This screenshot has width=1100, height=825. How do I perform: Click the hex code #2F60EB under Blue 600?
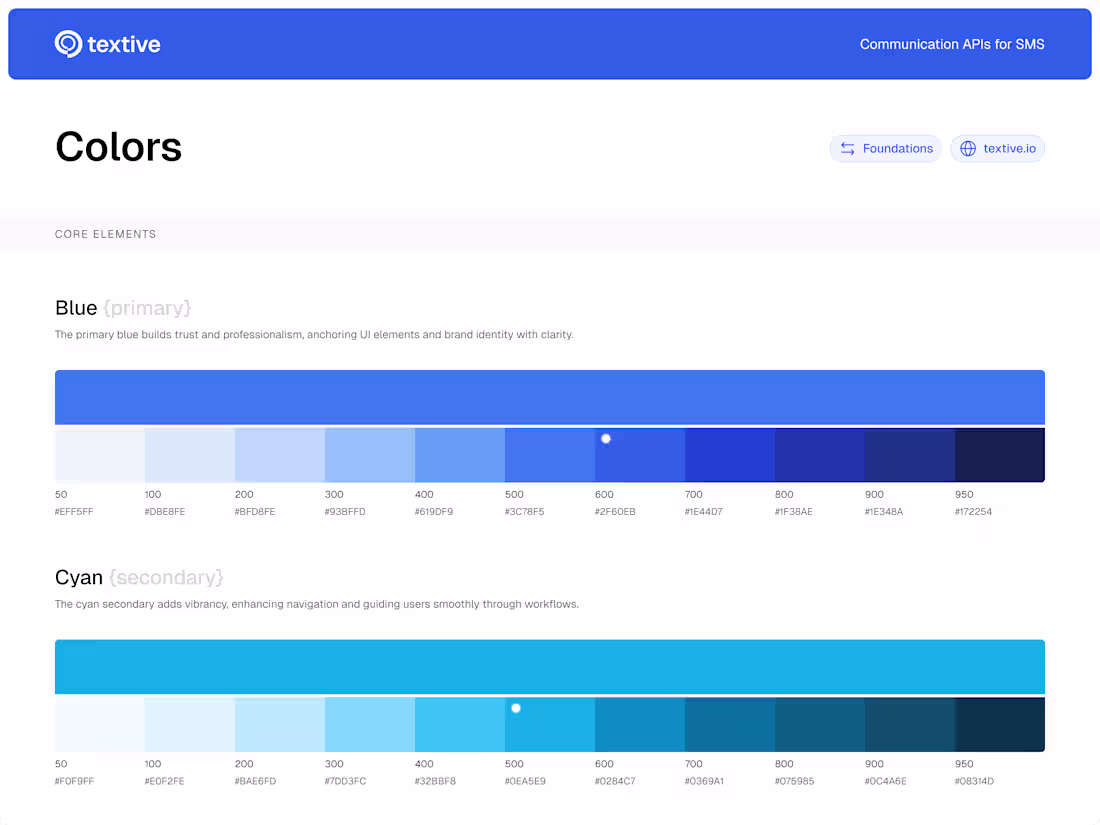tap(615, 511)
